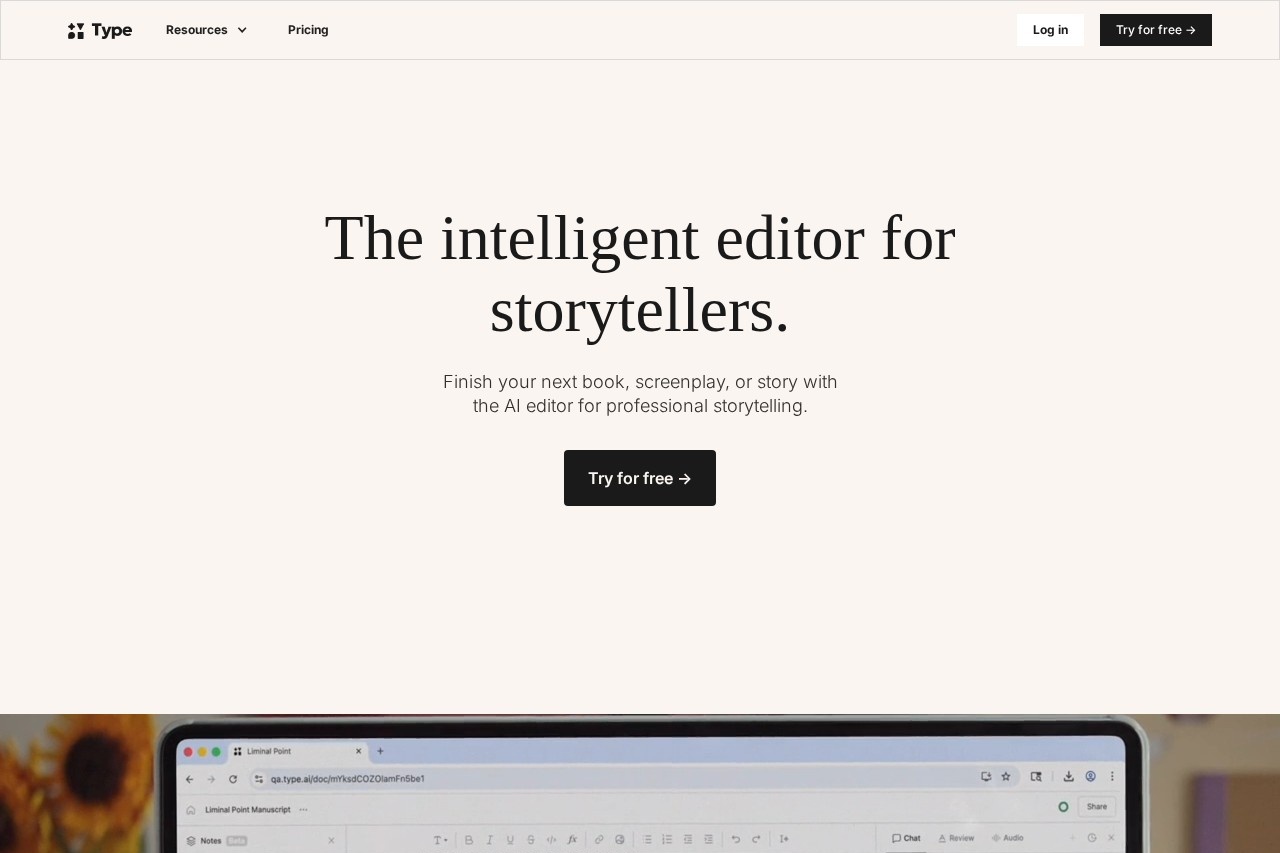Click the large Try for free button under the headline
1280x853 pixels.
640,478
